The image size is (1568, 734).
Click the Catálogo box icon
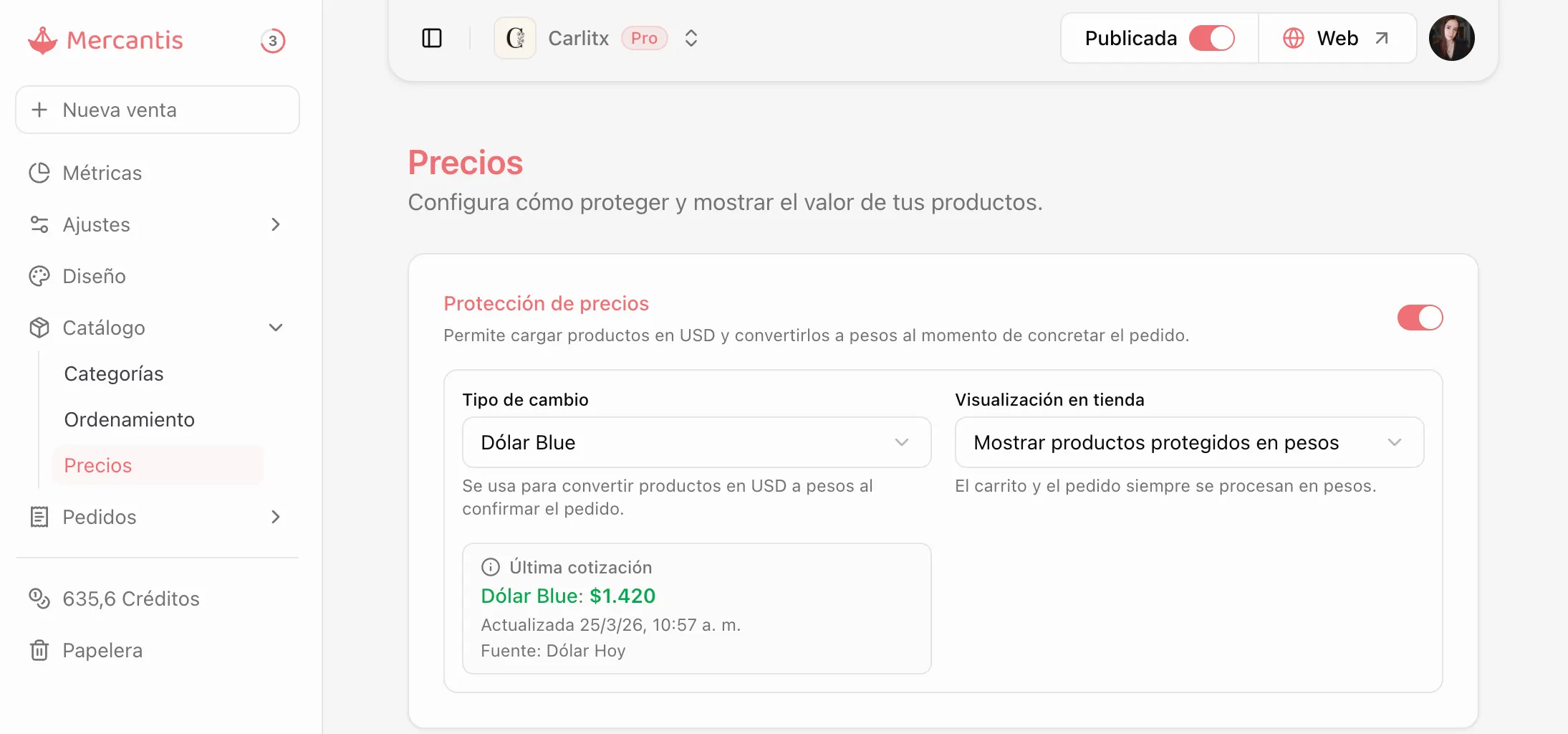pyautogui.click(x=39, y=328)
